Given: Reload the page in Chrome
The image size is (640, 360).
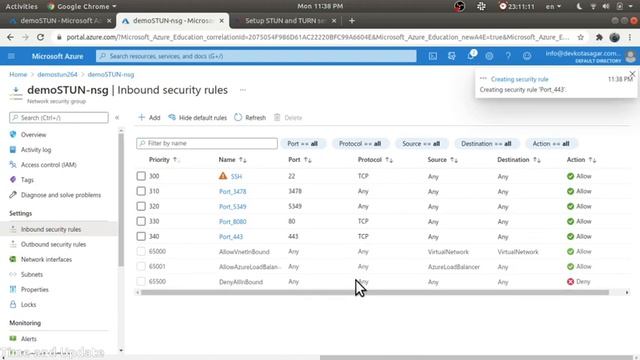Looking at the screenshot, I should click(x=40, y=37).
